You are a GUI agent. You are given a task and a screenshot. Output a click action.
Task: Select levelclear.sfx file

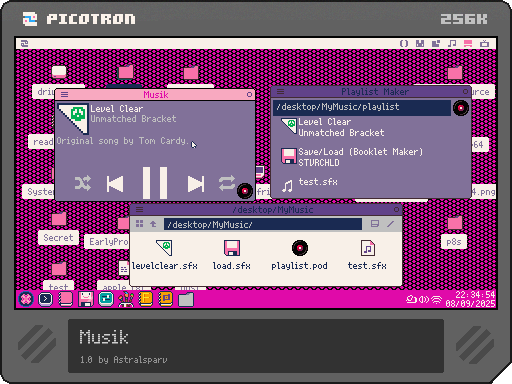[164, 255]
